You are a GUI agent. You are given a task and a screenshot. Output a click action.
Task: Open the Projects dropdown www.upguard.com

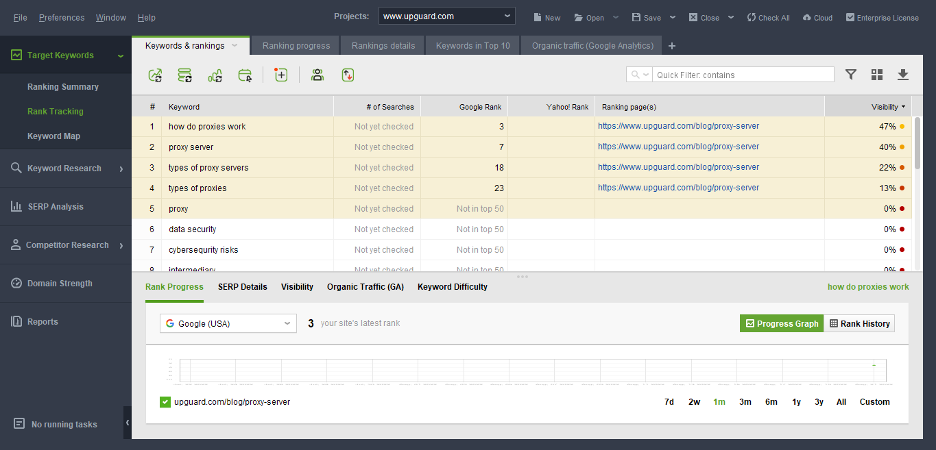coord(447,17)
